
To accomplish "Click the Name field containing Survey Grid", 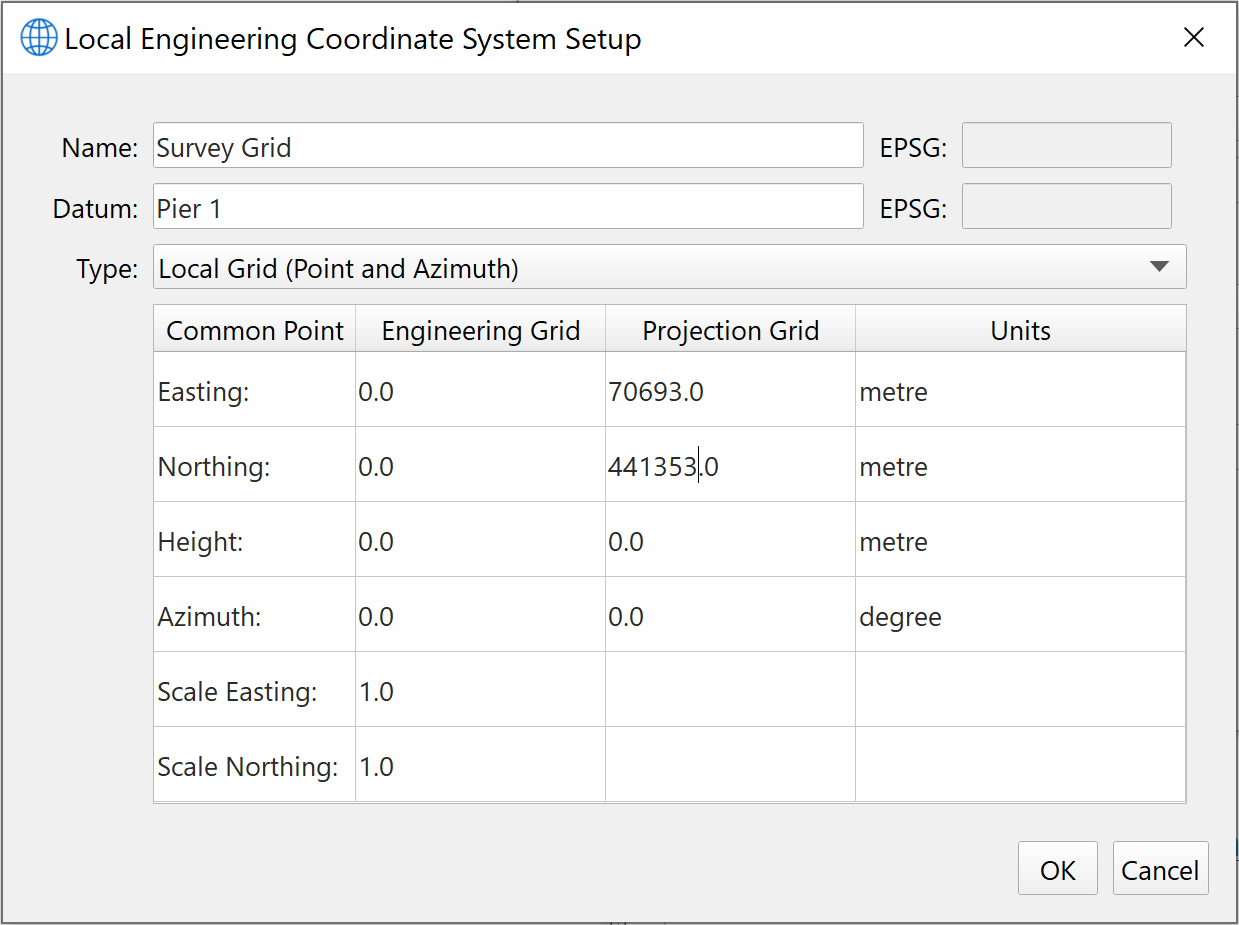I will (x=507, y=146).
